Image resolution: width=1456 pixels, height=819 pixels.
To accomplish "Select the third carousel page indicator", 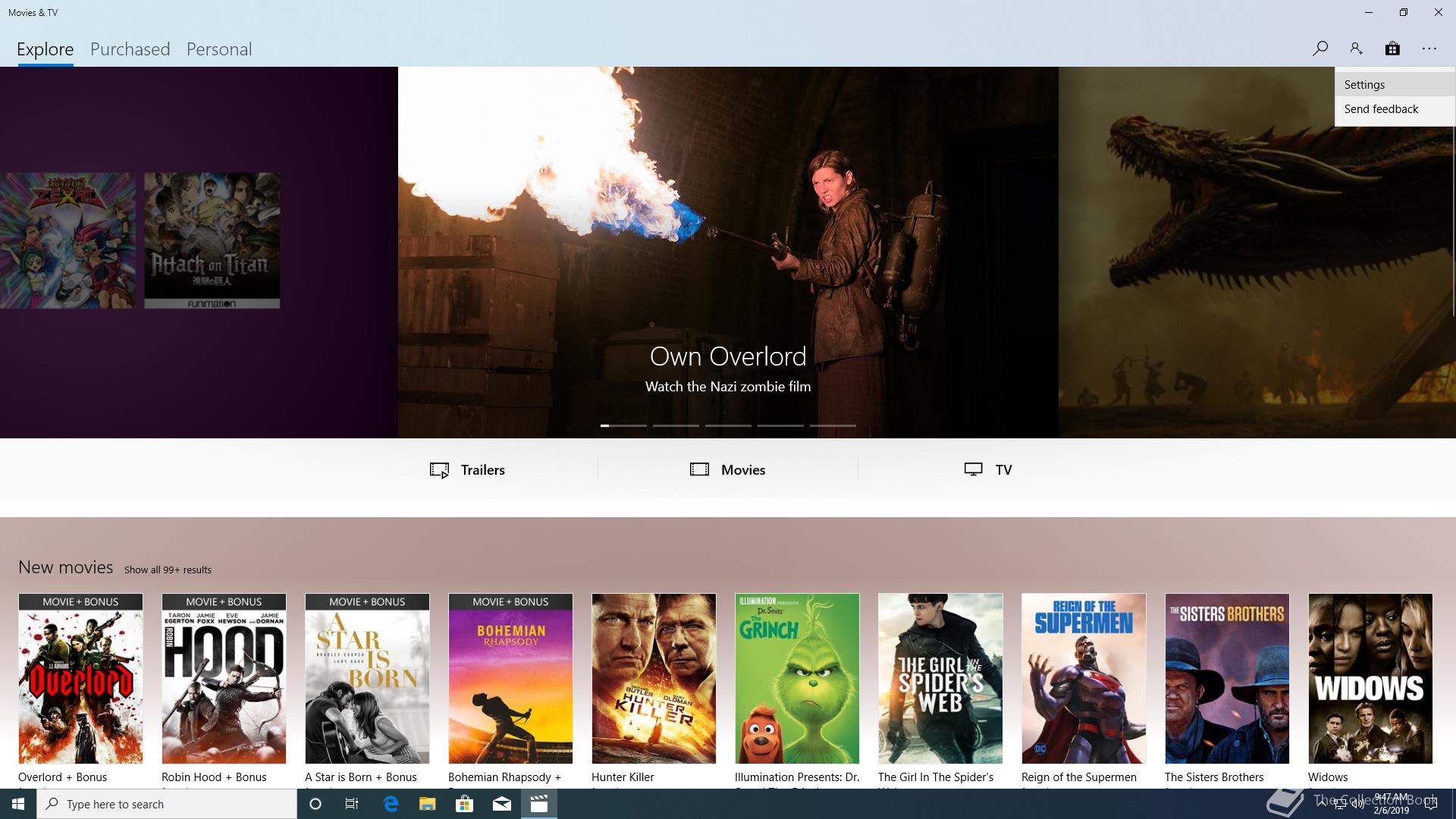I will 728,425.
